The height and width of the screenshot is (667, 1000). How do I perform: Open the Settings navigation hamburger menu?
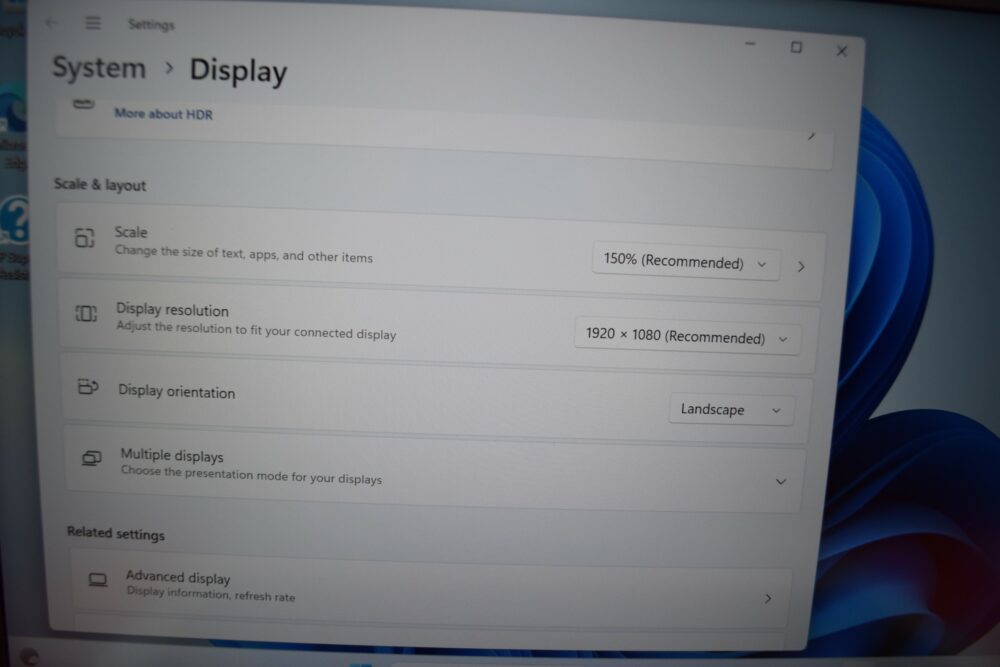[93, 23]
